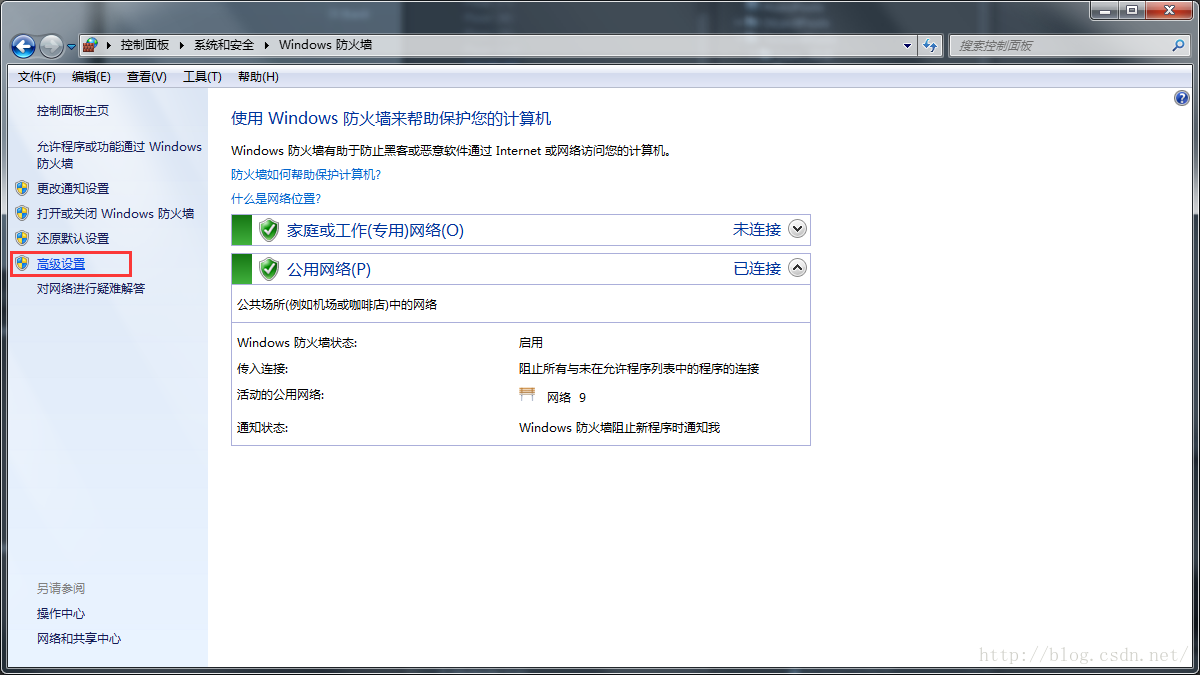Click shield icon beside 还原默认设置
This screenshot has width=1200, height=675.
[x=22, y=238]
